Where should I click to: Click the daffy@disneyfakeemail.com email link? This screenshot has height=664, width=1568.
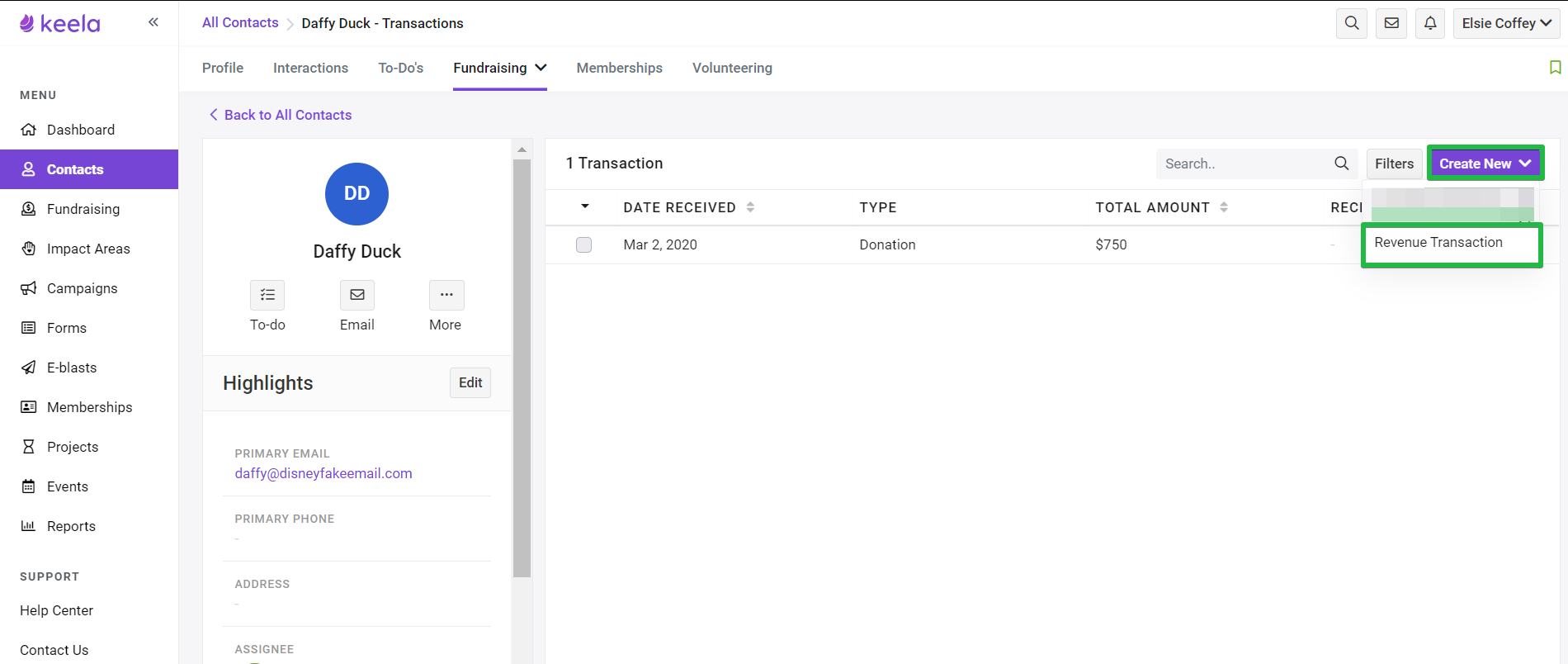point(324,473)
